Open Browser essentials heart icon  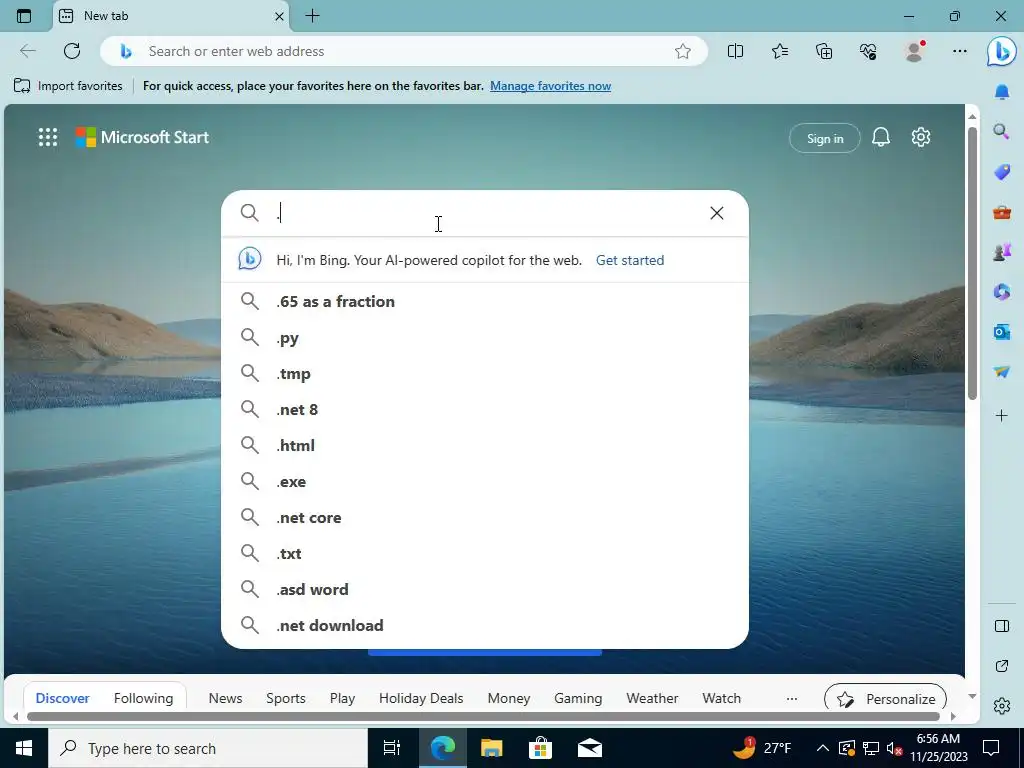[868, 51]
